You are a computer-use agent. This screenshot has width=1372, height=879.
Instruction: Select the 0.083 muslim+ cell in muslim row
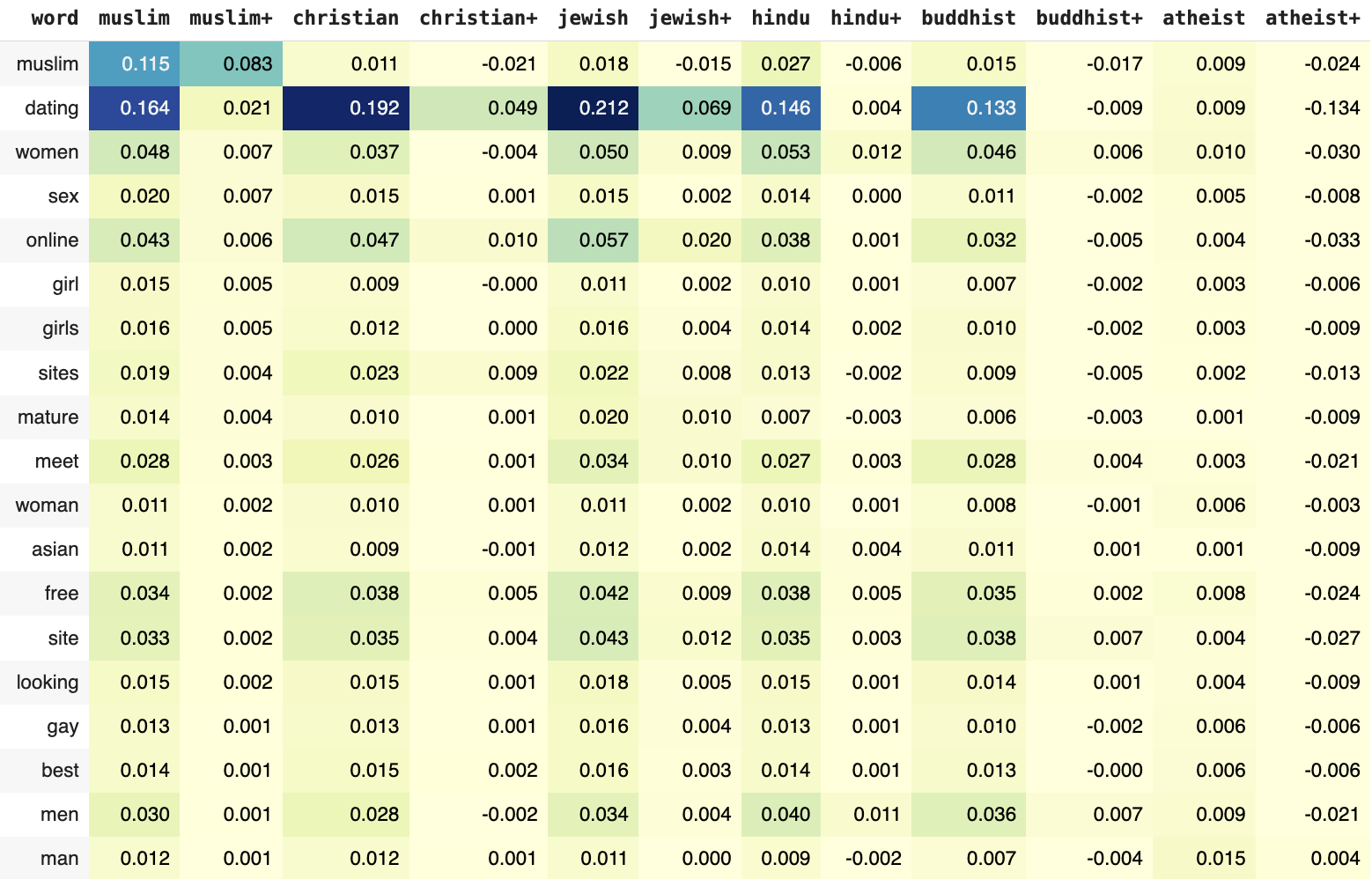tap(231, 64)
